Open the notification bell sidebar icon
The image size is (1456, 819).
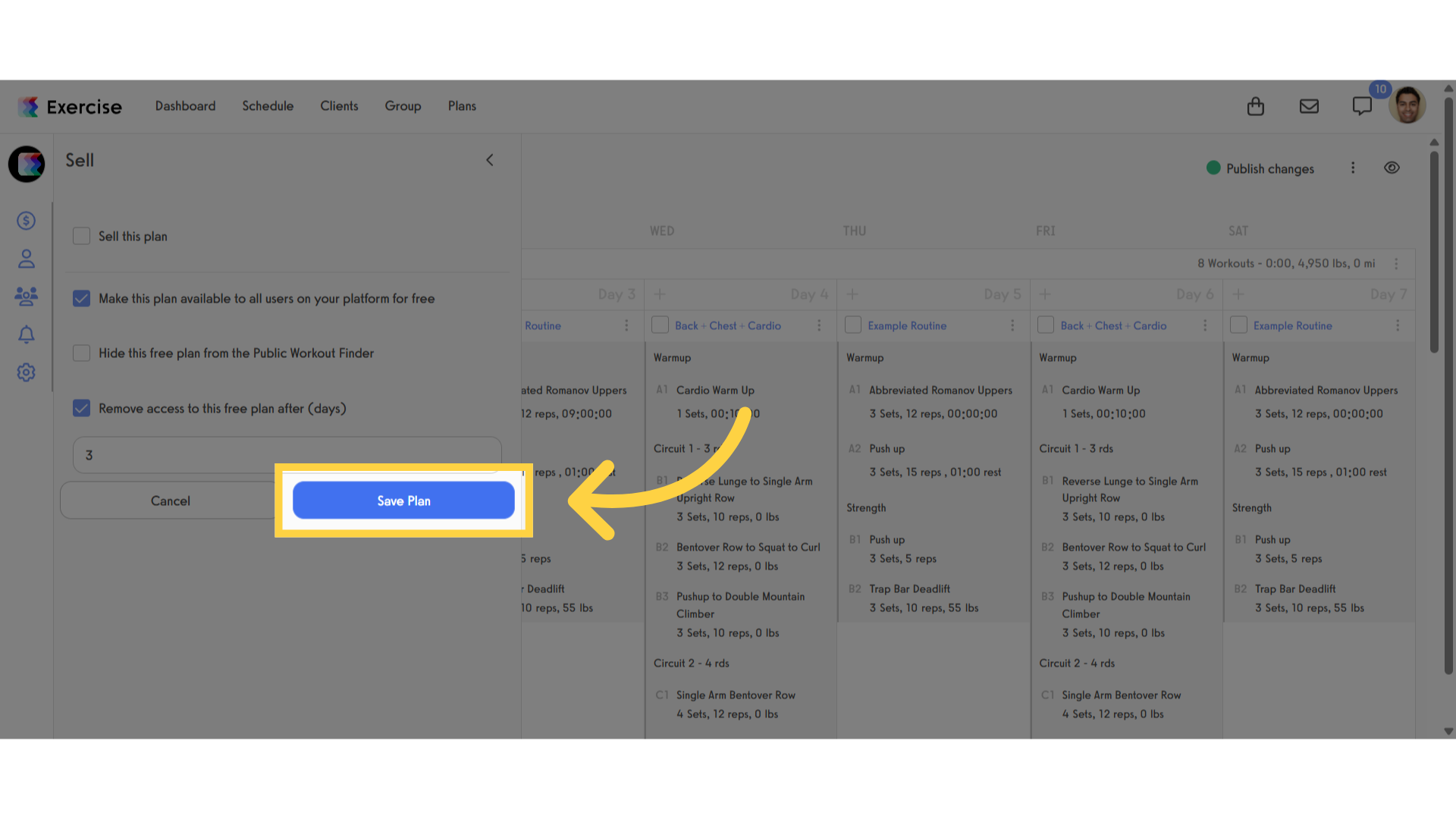[x=27, y=334]
